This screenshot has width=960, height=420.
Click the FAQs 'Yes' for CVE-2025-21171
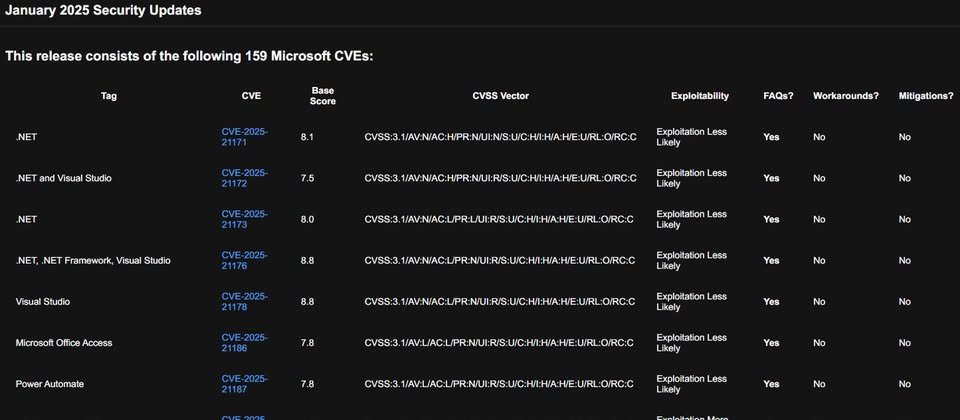pos(771,137)
